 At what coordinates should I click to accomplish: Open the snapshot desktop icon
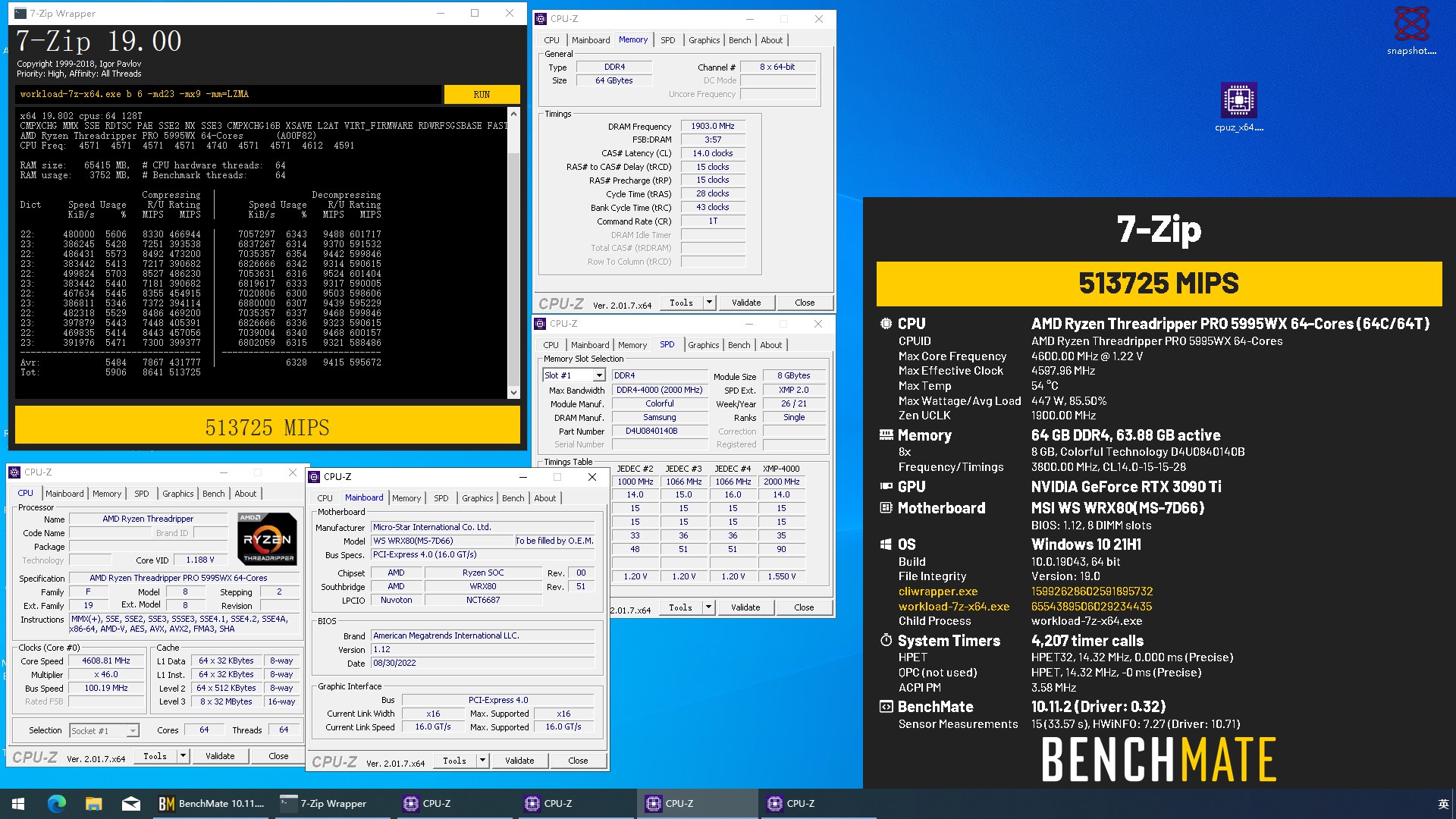click(1411, 30)
